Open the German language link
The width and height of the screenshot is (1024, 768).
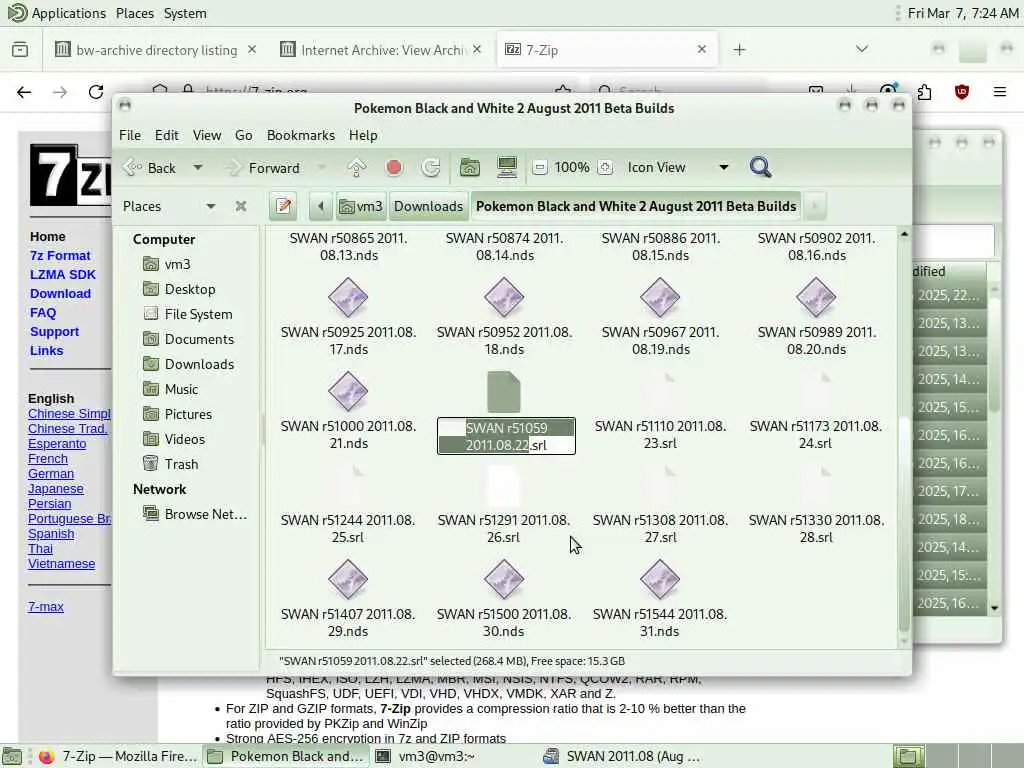point(51,473)
